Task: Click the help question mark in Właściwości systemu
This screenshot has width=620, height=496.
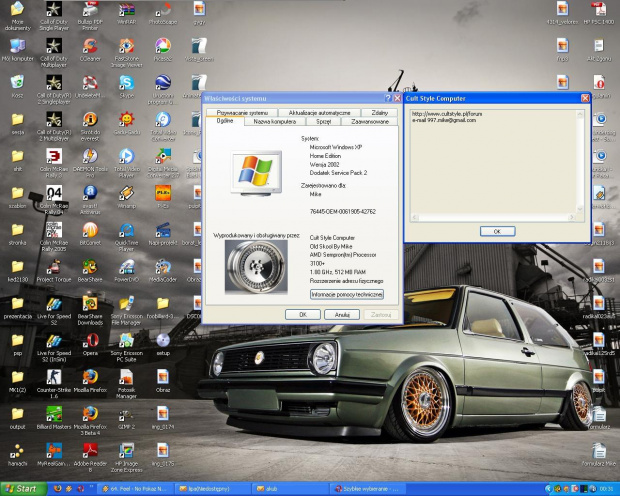Action: click(388, 98)
